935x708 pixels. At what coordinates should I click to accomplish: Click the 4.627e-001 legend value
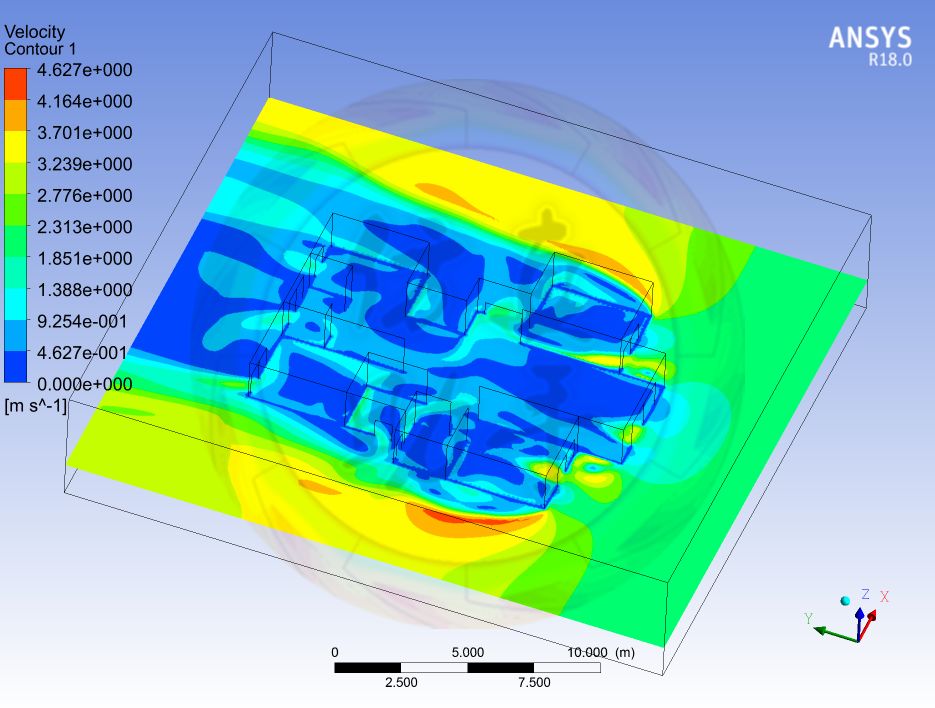point(82,353)
